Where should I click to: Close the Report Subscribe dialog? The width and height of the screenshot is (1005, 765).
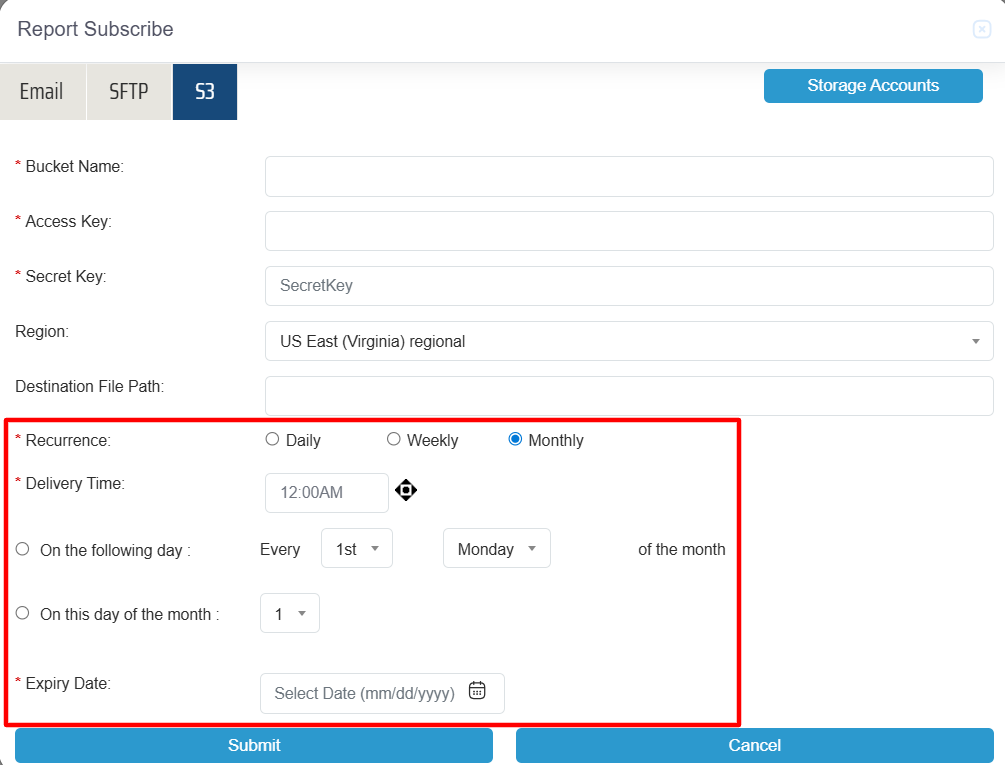pos(981,30)
